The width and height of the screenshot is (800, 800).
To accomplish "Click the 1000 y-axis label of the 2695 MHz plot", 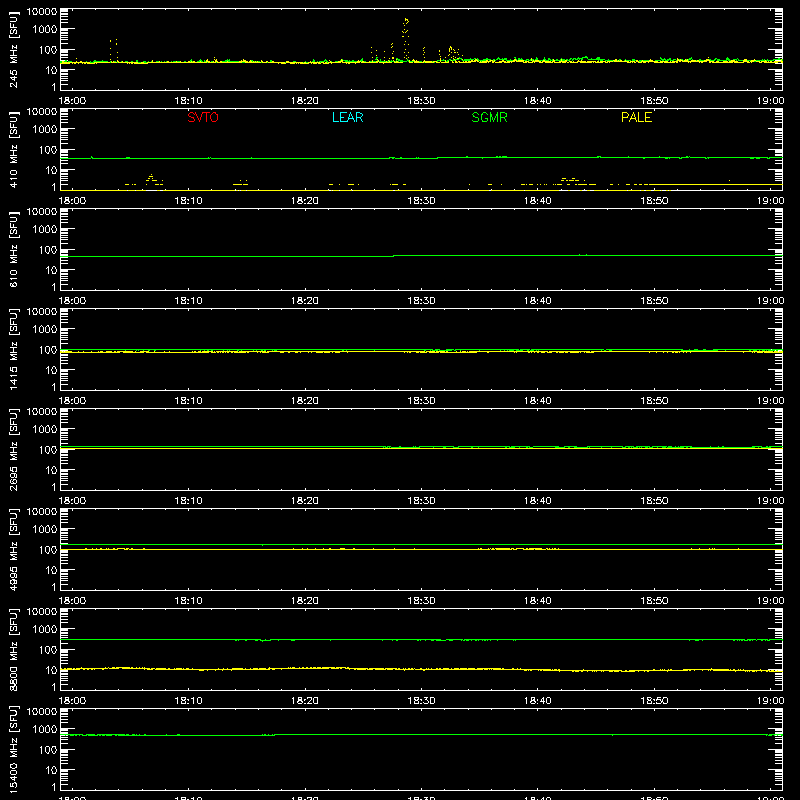I will (45, 430).
